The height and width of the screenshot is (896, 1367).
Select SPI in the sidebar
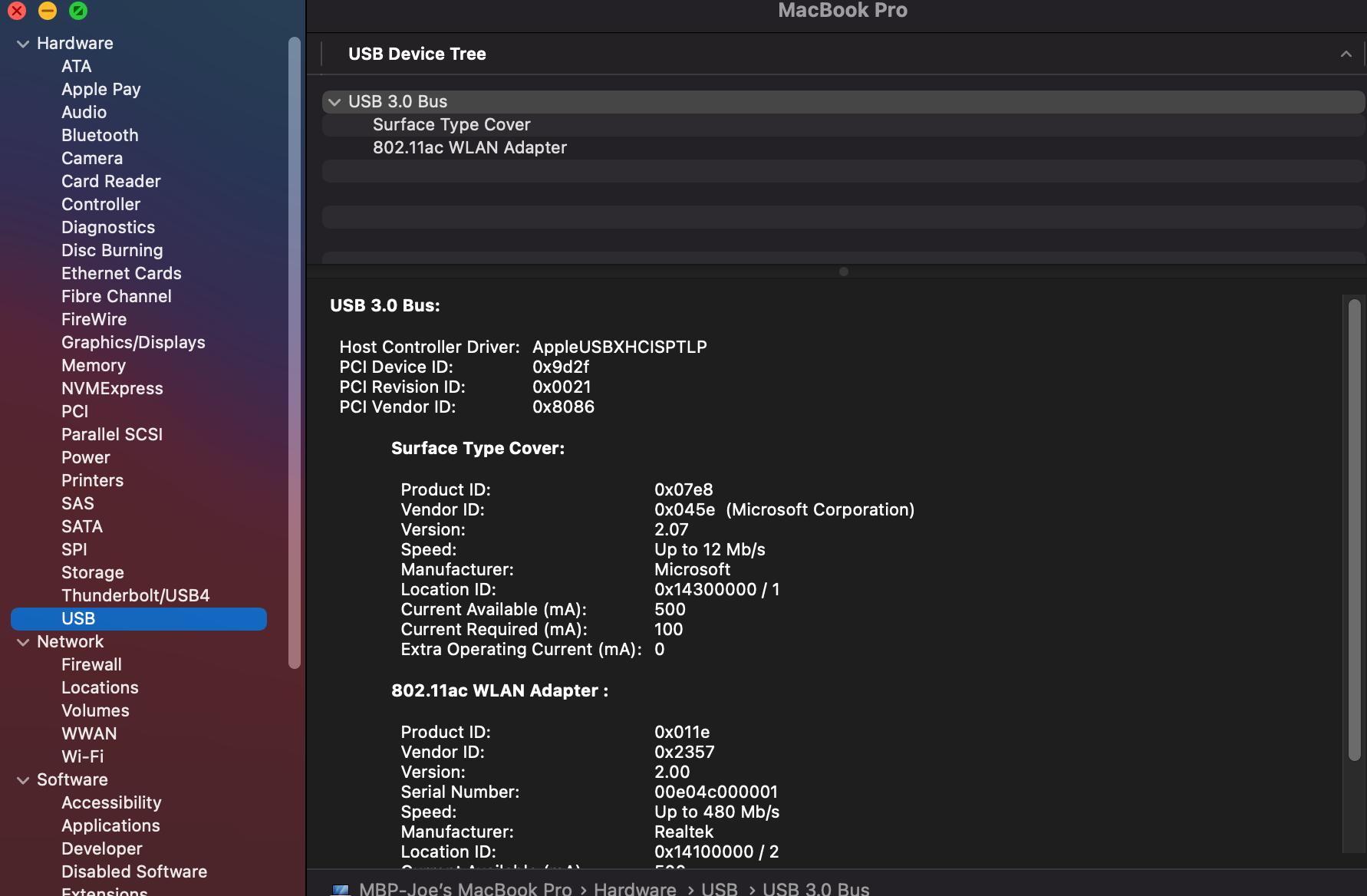tap(74, 549)
